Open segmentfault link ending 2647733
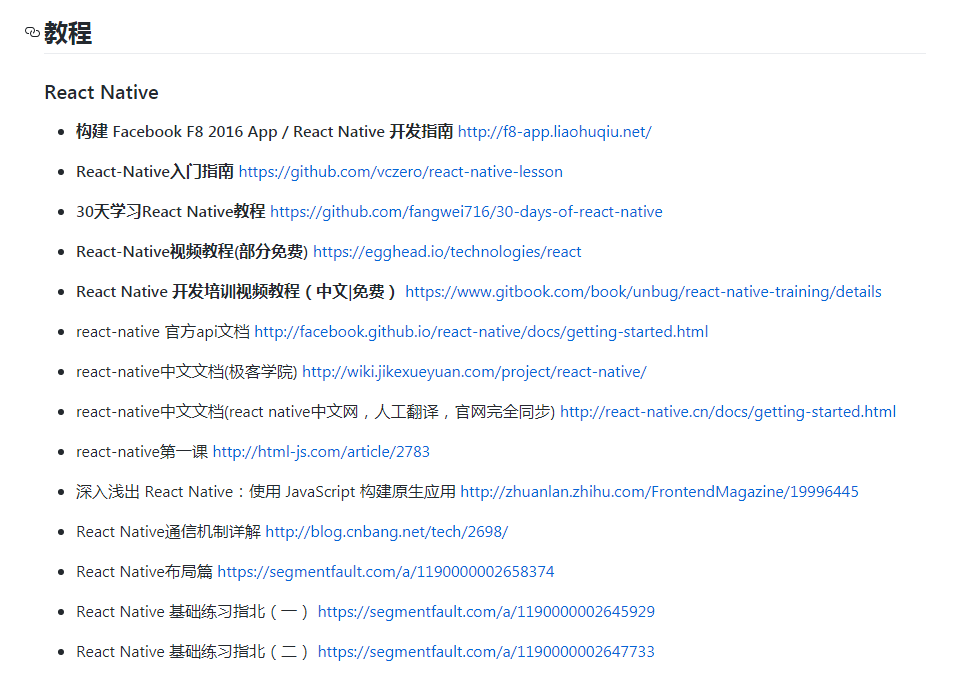 point(486,651)
